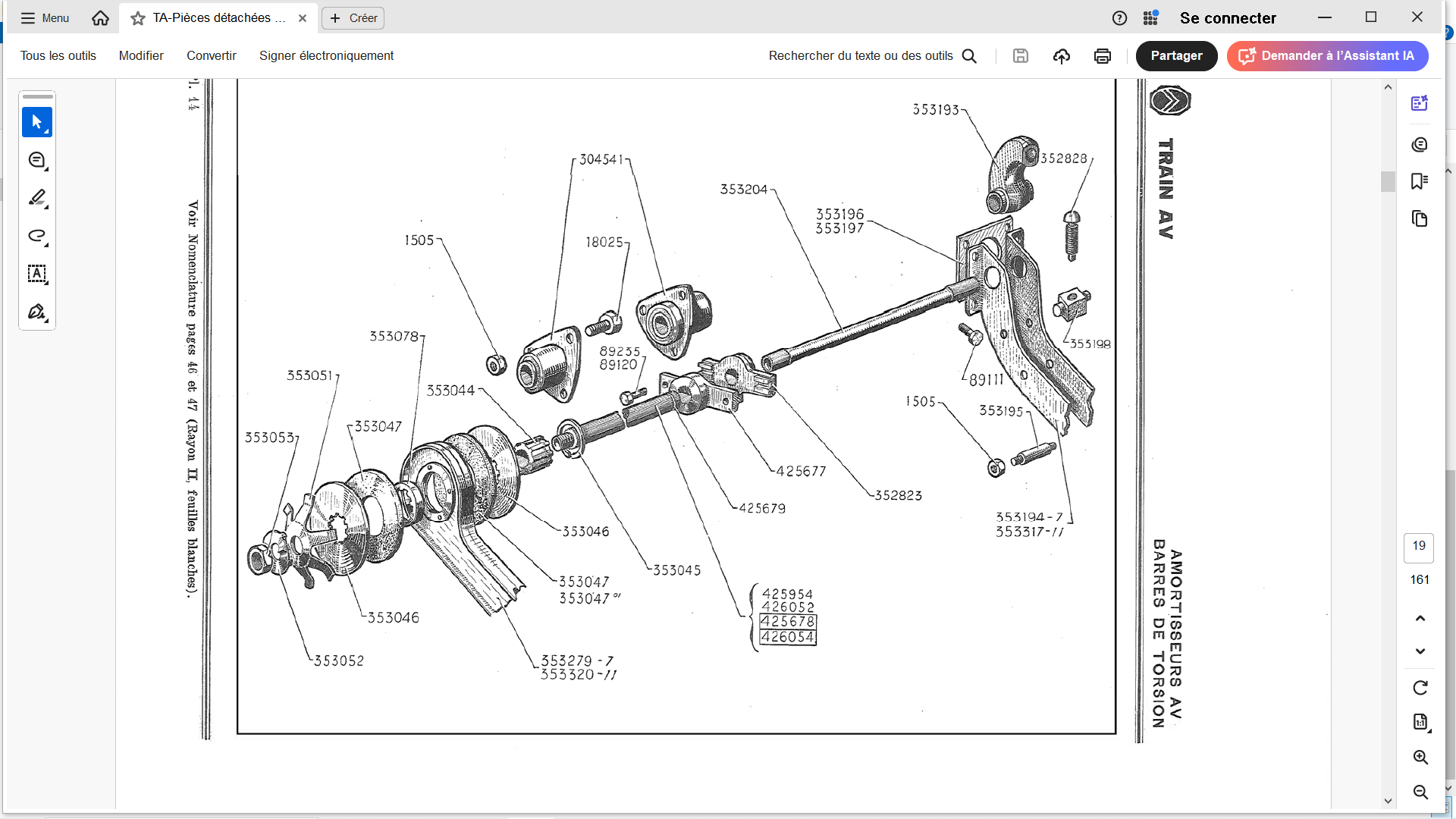Open the fill and sign tool

coord(36,312)
